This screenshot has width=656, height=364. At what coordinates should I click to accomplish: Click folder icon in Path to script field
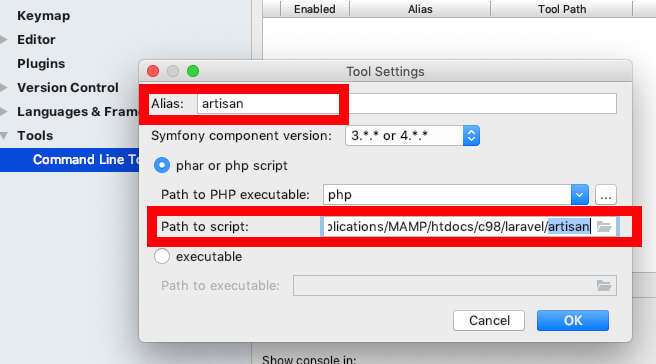tap(604, 227)
